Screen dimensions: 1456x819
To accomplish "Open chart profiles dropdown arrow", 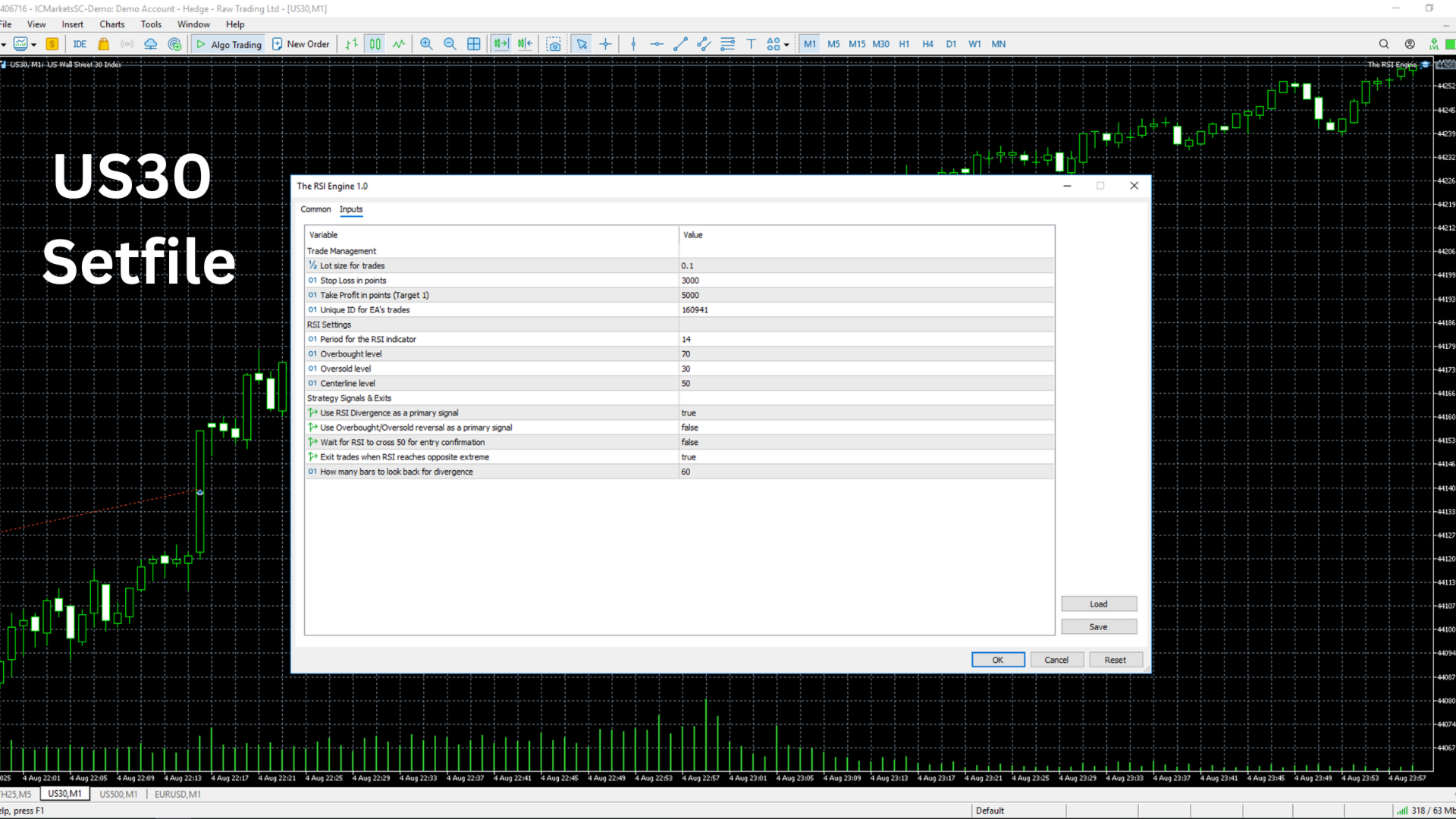I will (33, 44).
